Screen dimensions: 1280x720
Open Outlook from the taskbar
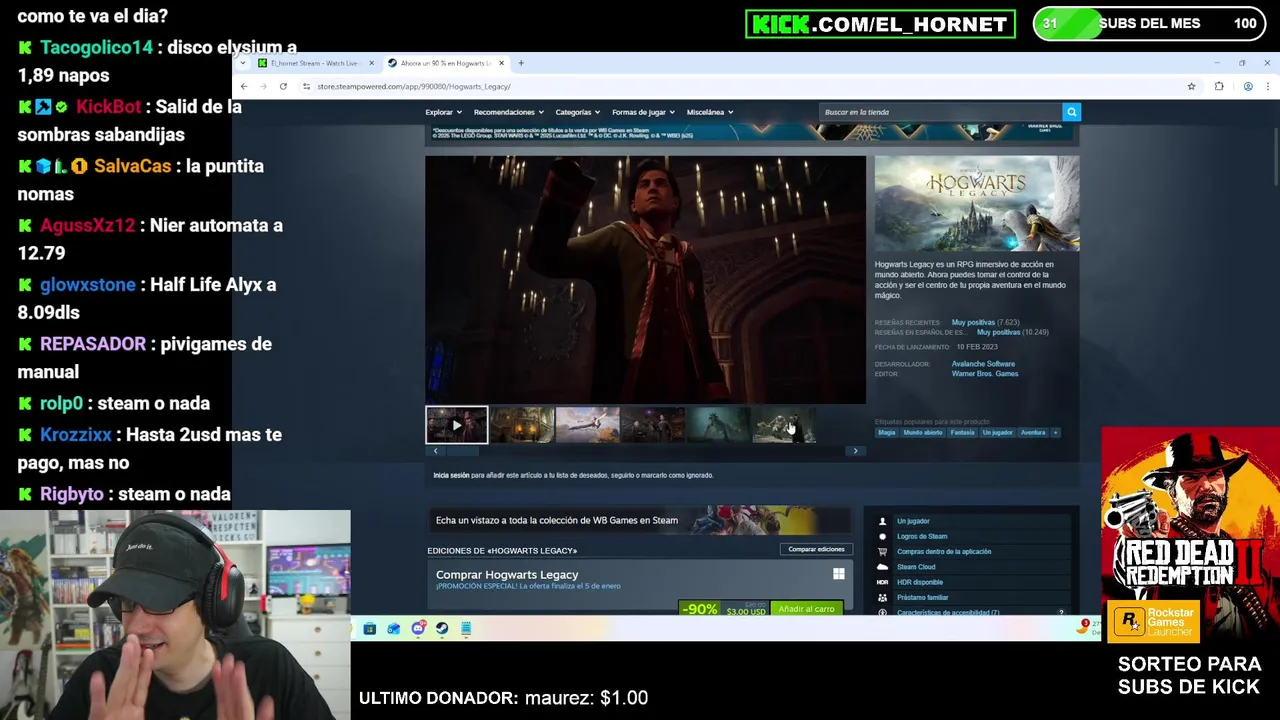(x=393, y=629)
